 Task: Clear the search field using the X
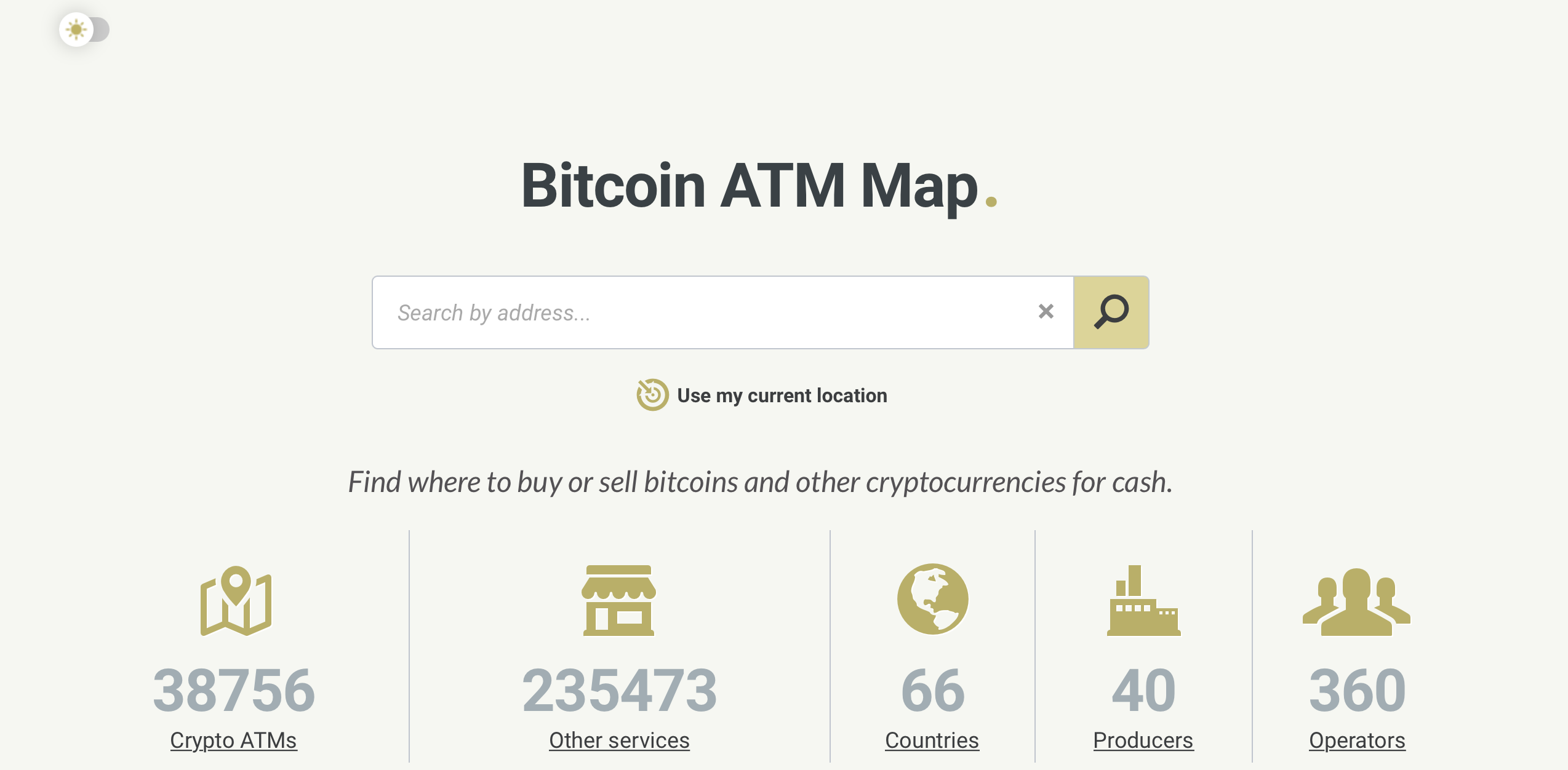click(x=1045, y=312)
